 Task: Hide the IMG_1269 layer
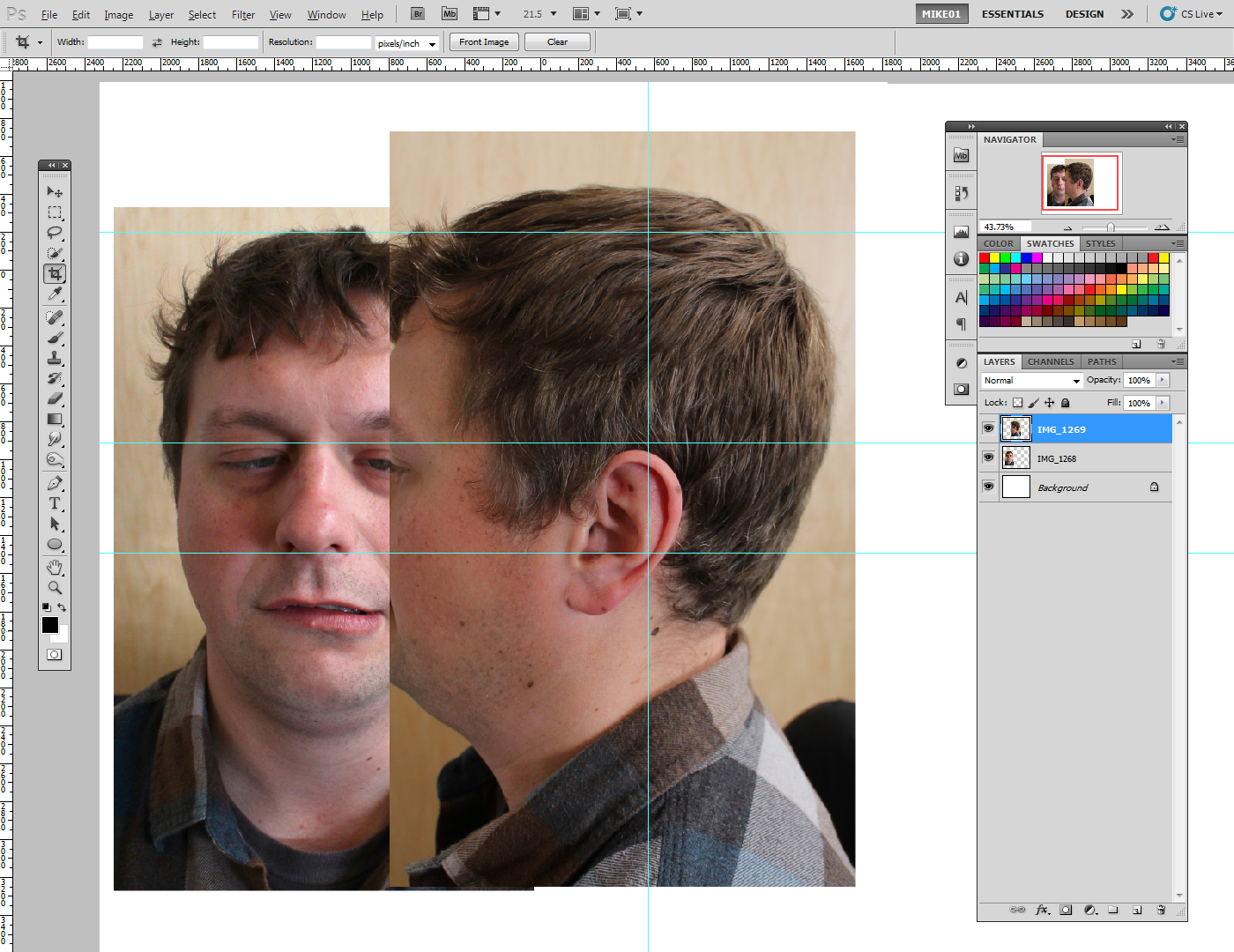[988, 428]
